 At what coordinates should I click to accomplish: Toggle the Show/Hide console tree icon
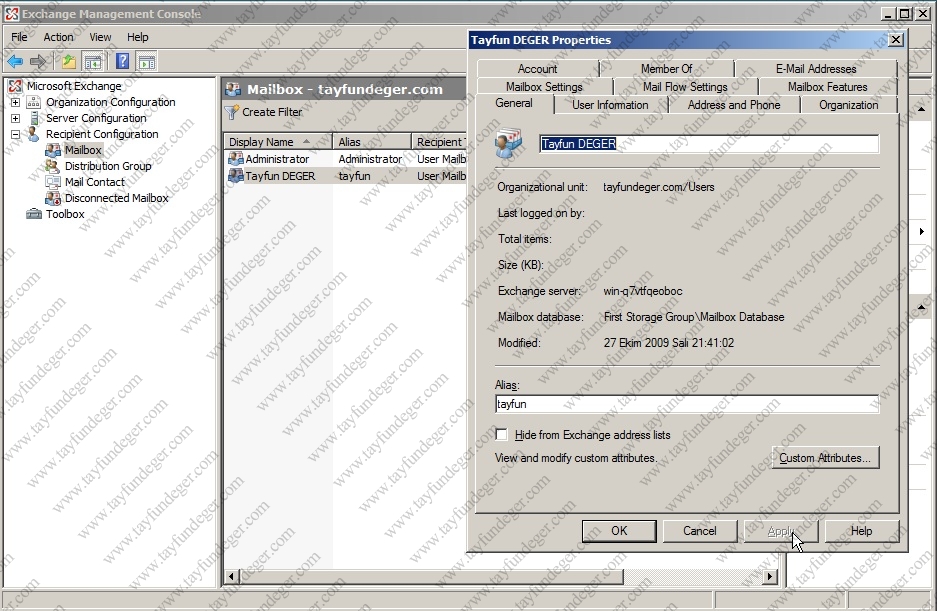(x=93, y=61)
